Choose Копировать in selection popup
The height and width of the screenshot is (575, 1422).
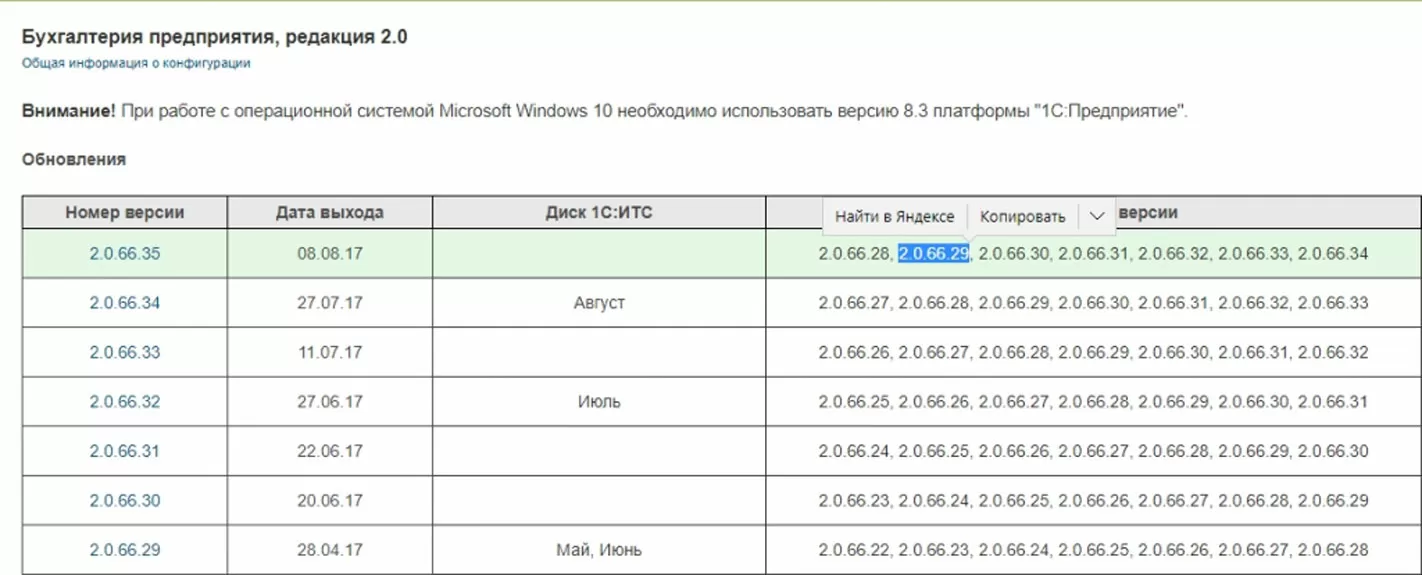point(1022,216)
